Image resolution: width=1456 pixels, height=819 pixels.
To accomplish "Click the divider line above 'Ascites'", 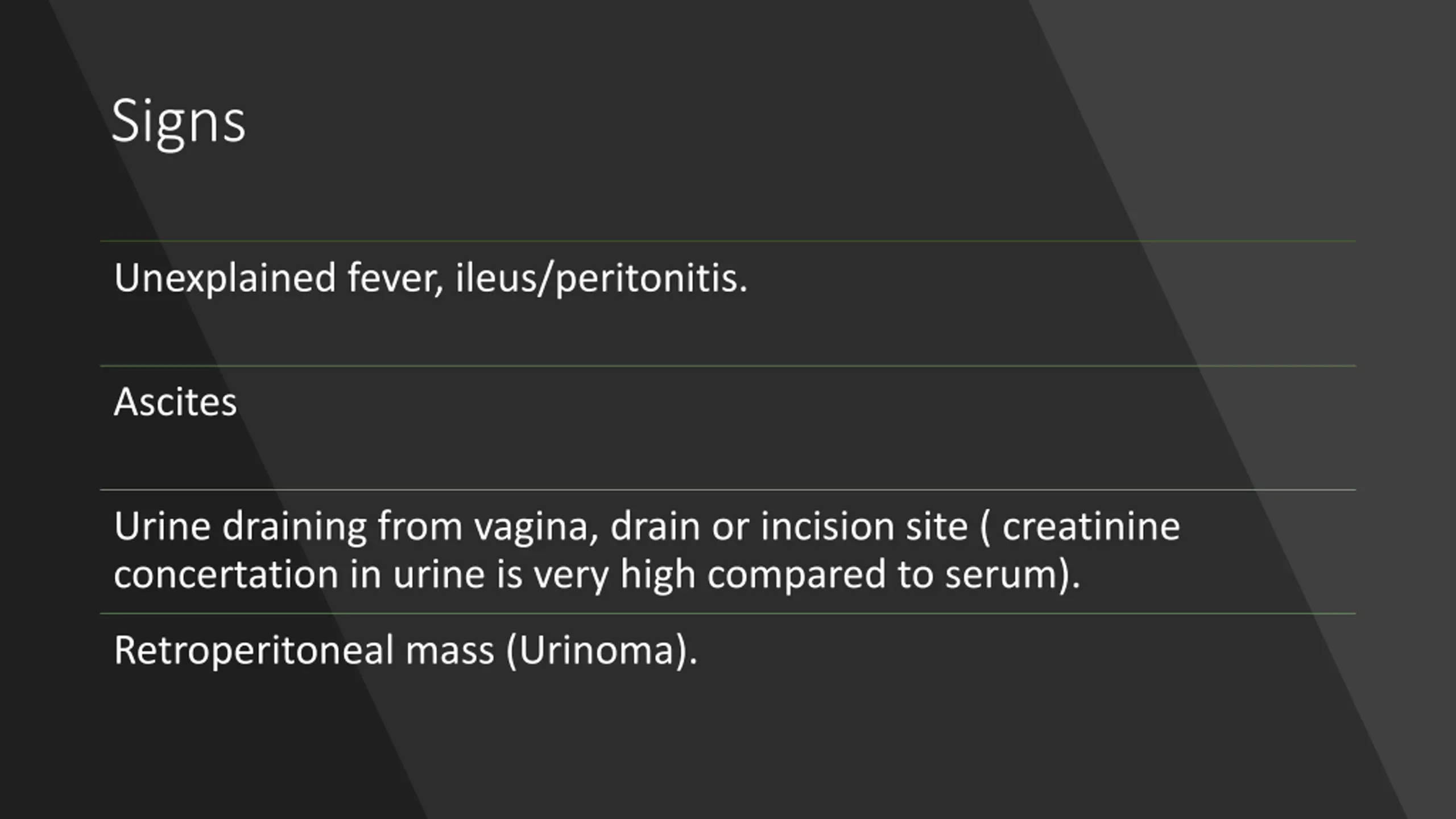I will [x=728, y=366].
